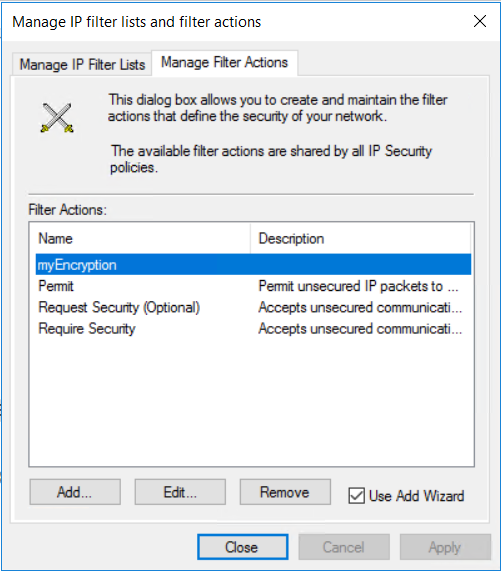Close the dialog with the X button
The height and width of the screenshot is (571, 501).
click(x=480, y=21)
